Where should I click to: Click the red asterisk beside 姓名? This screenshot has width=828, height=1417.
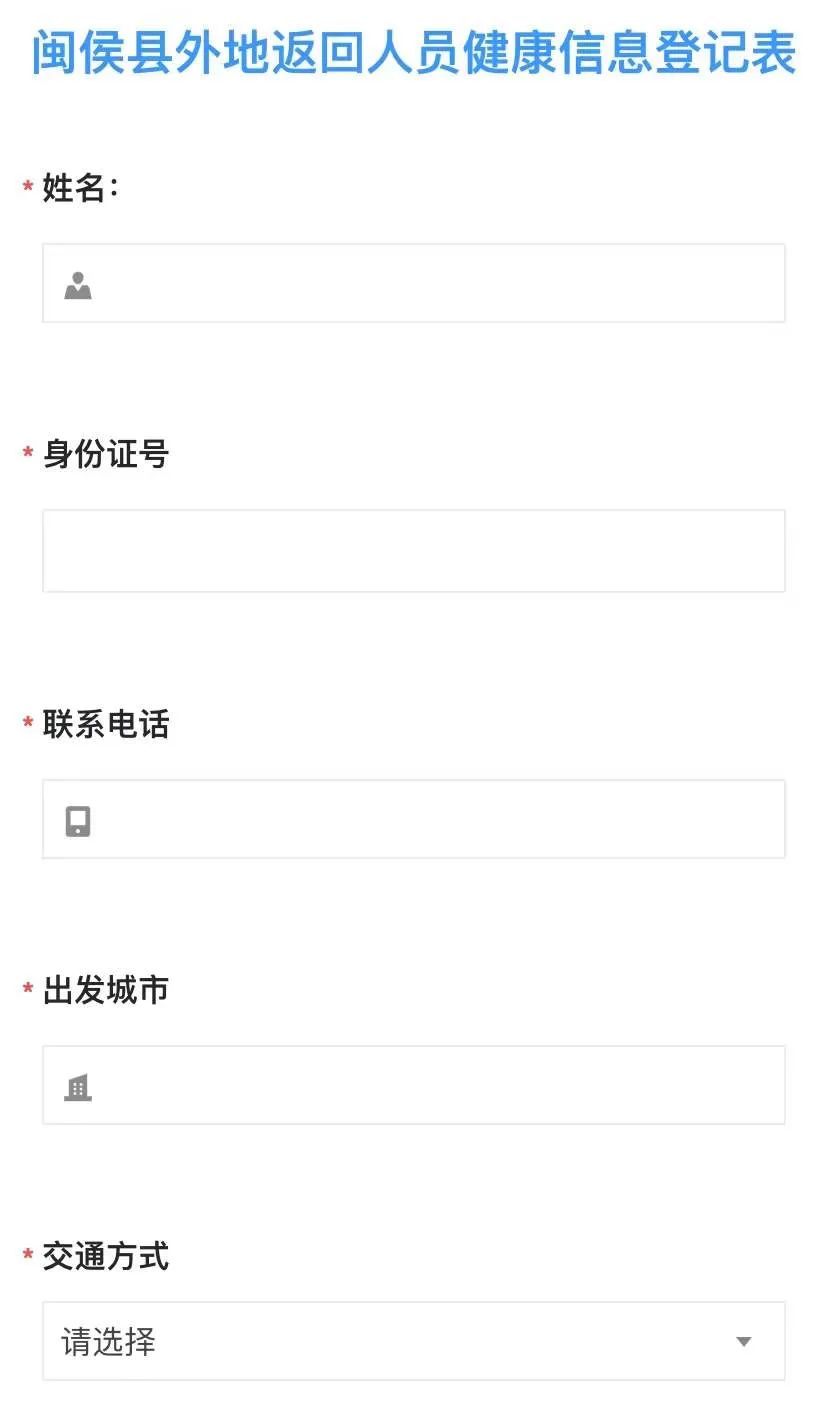tap(28, 189)
